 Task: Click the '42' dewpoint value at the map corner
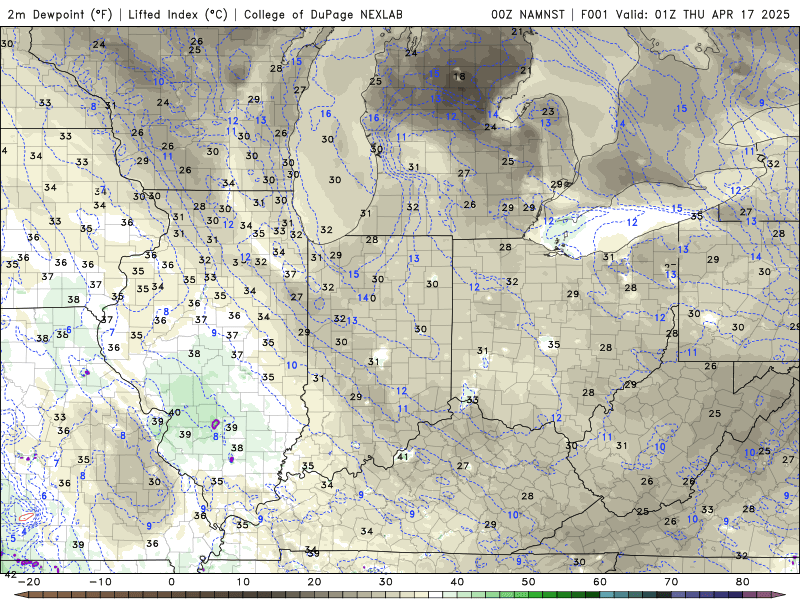tap(10, 574)
